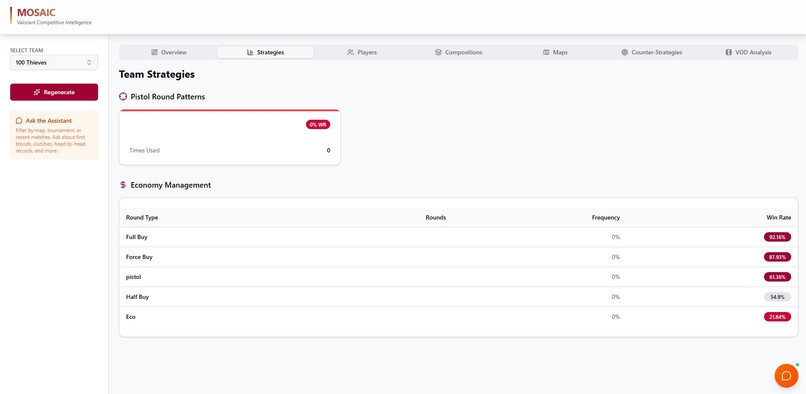The height and width of the screenshot is (394, 806).
Task: Switch to VOD Analysis tab
Action: [748, 52]
